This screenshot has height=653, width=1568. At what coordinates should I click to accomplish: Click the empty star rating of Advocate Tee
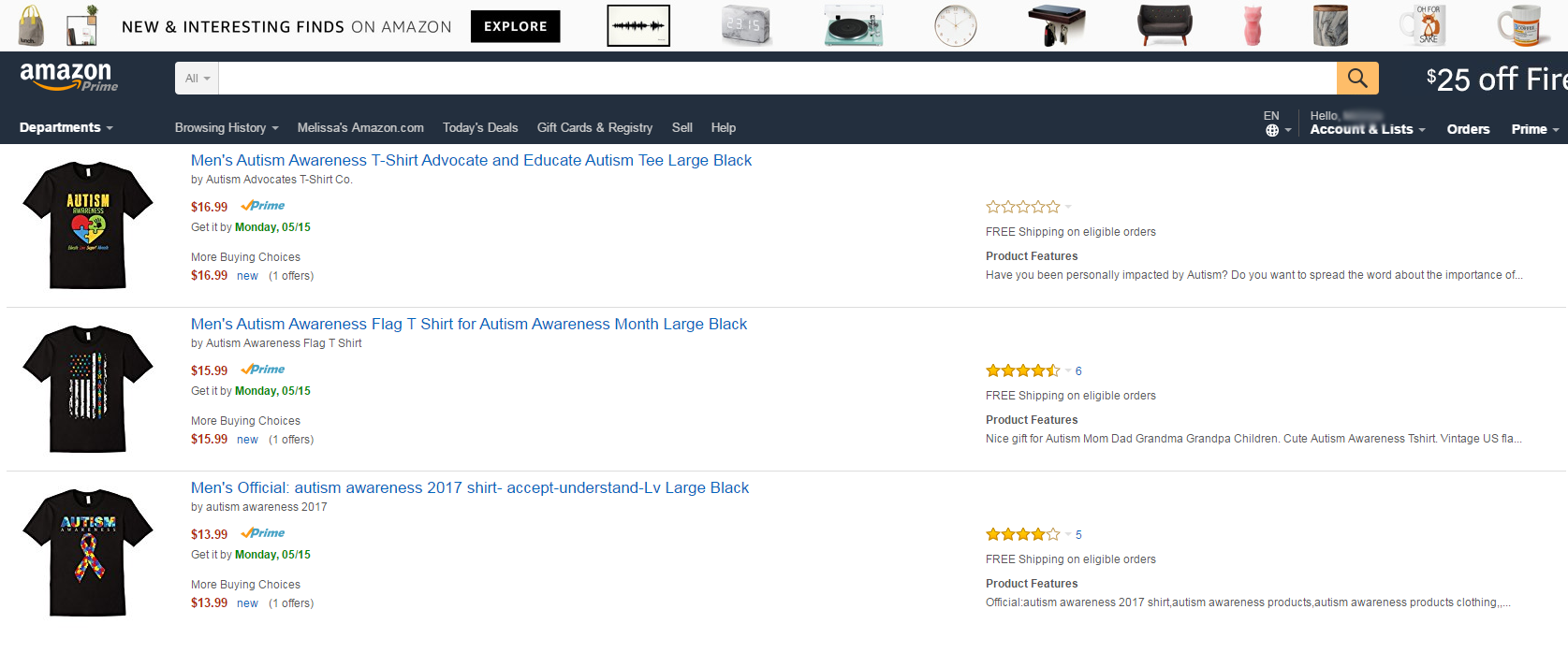(1023, 207)
